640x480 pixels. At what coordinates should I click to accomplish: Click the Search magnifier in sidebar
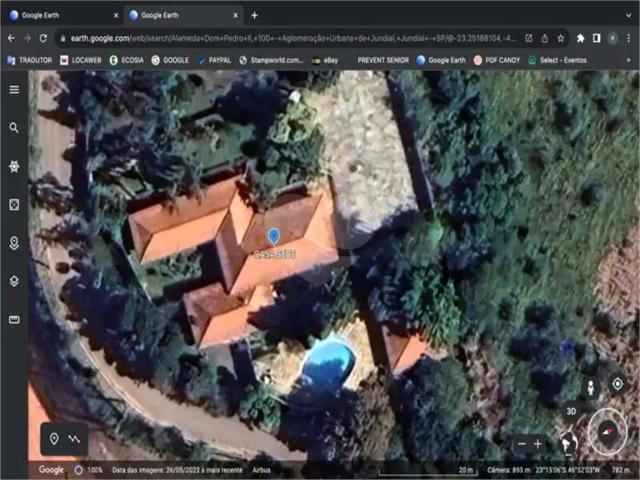pos(14,128)
